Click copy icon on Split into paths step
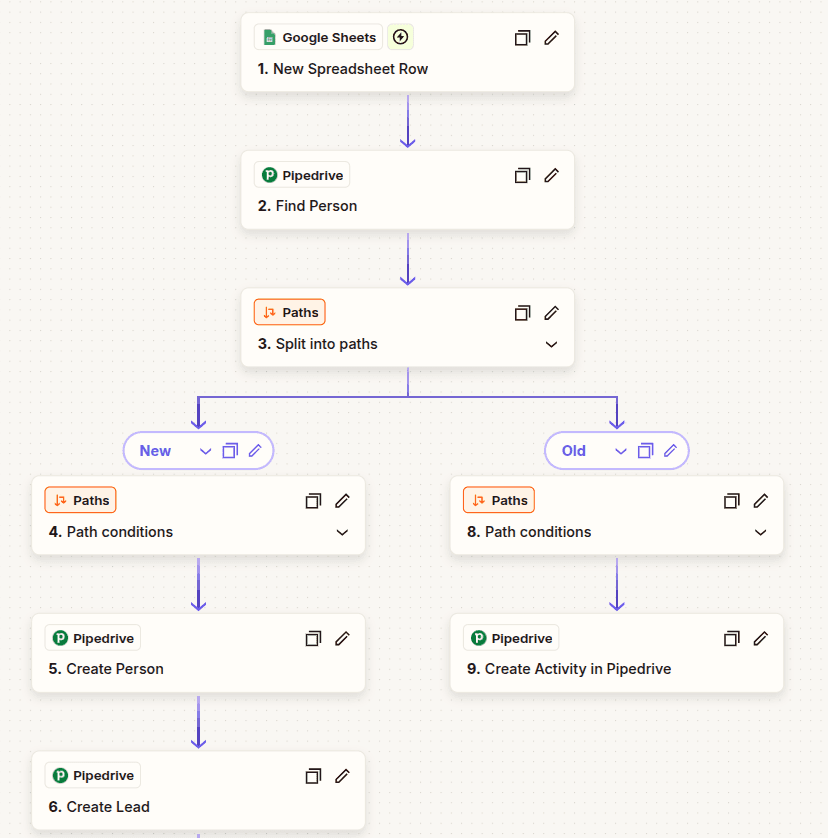This screenshot has width=828, height=838. 522,313
